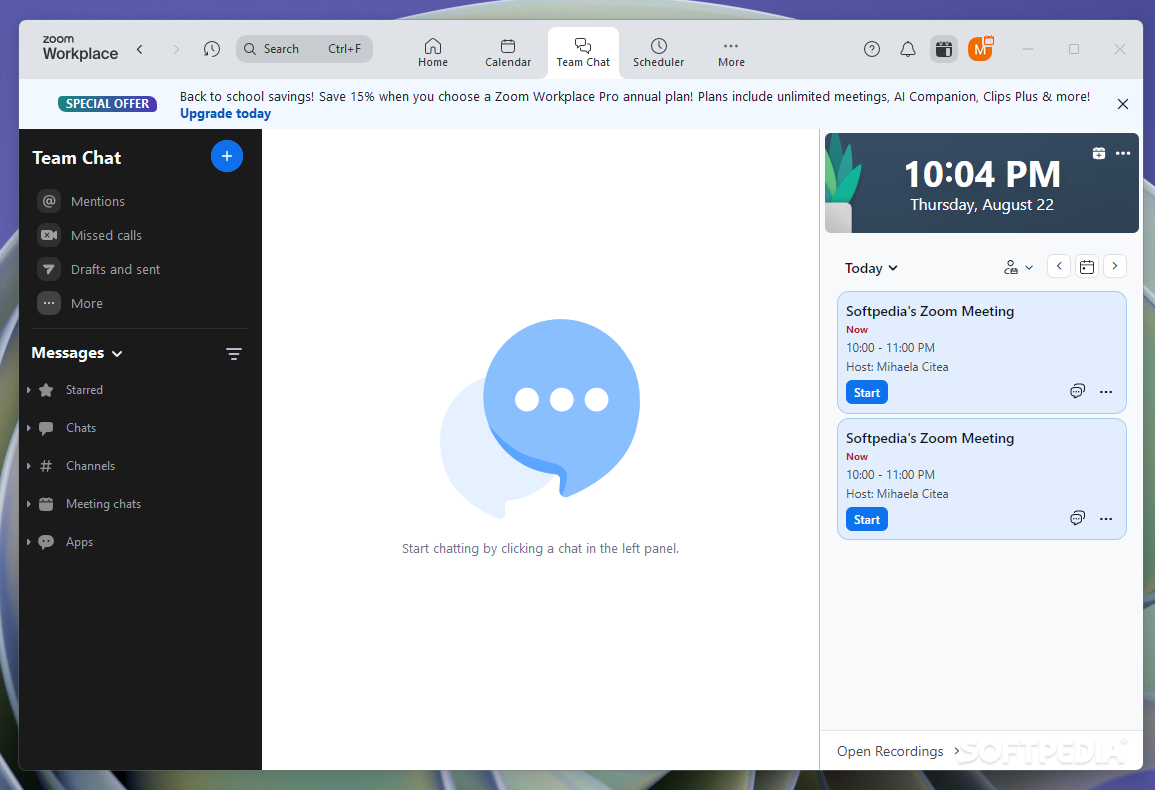Screen dimensions: 1155x790
Task: Open more options for second Softpedia's meeting
Action: (1106, 519)
